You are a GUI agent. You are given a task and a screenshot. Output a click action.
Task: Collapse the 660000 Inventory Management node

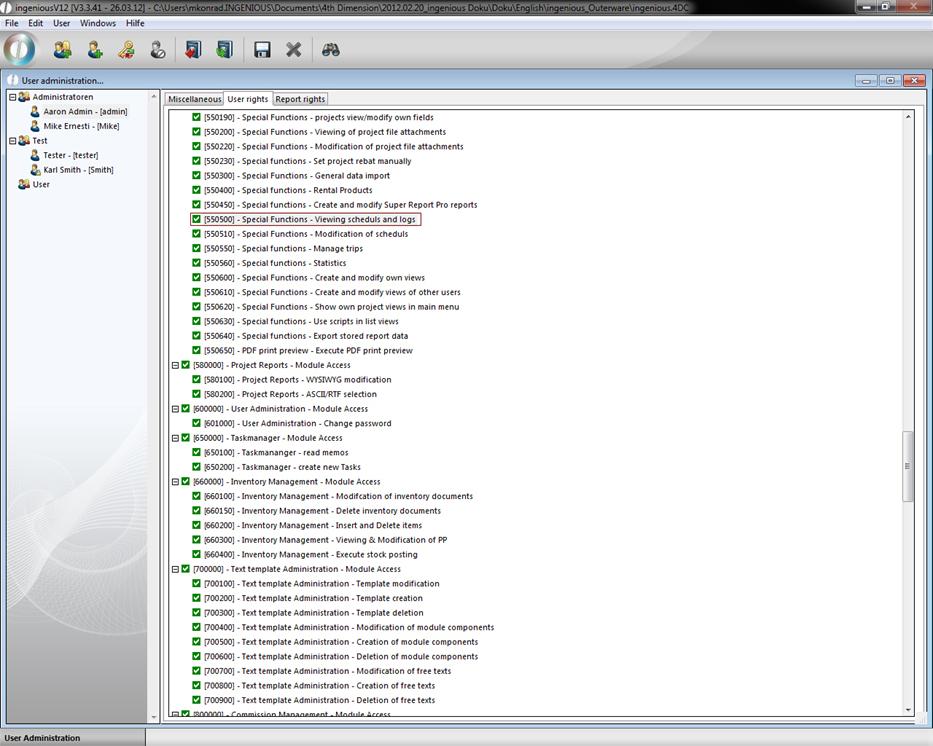tap(175, 482)
